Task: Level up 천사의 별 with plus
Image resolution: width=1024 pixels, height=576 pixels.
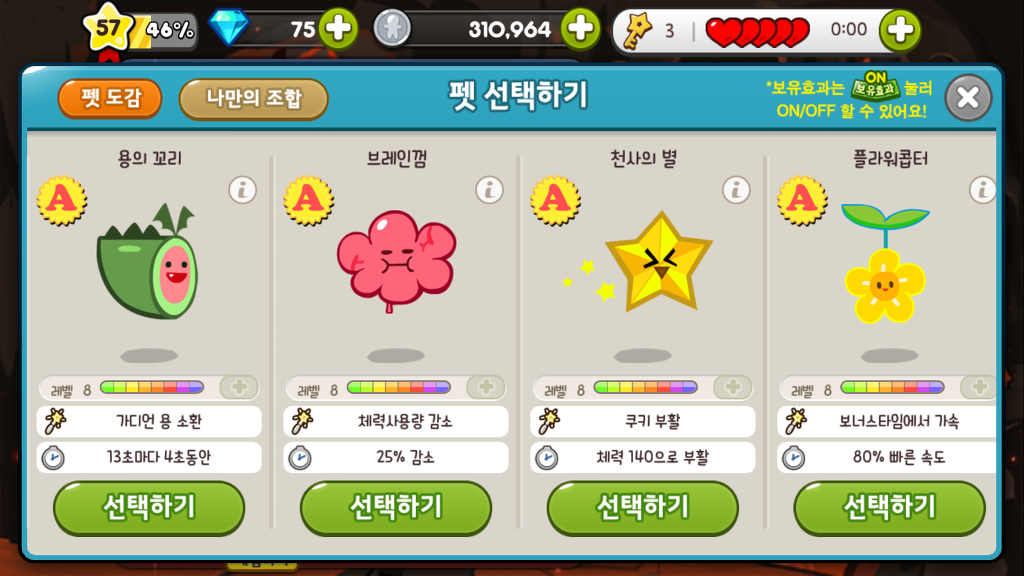Action: [x=733, y=387]
